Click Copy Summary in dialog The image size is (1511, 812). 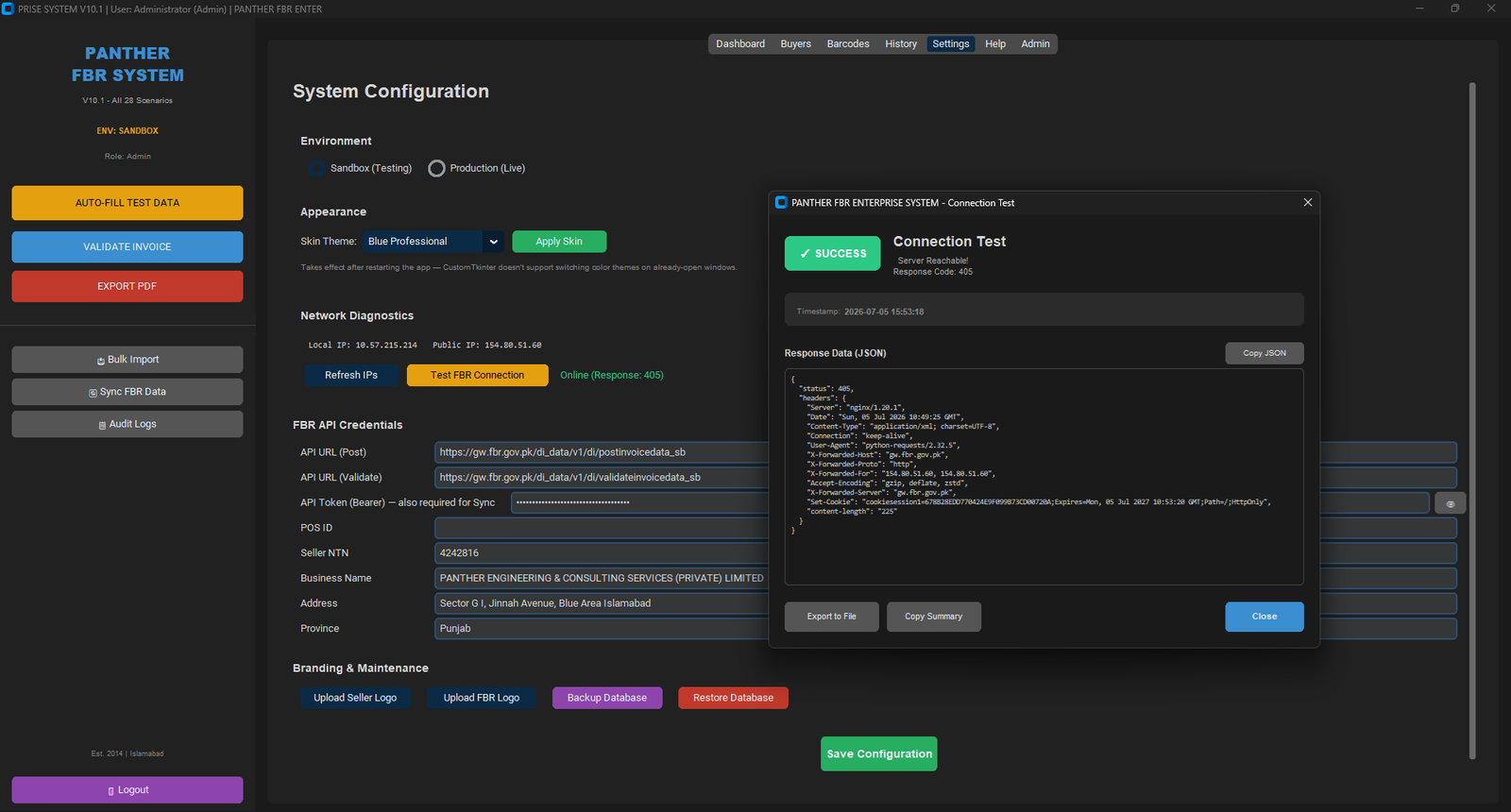click(x=934, y=617)
